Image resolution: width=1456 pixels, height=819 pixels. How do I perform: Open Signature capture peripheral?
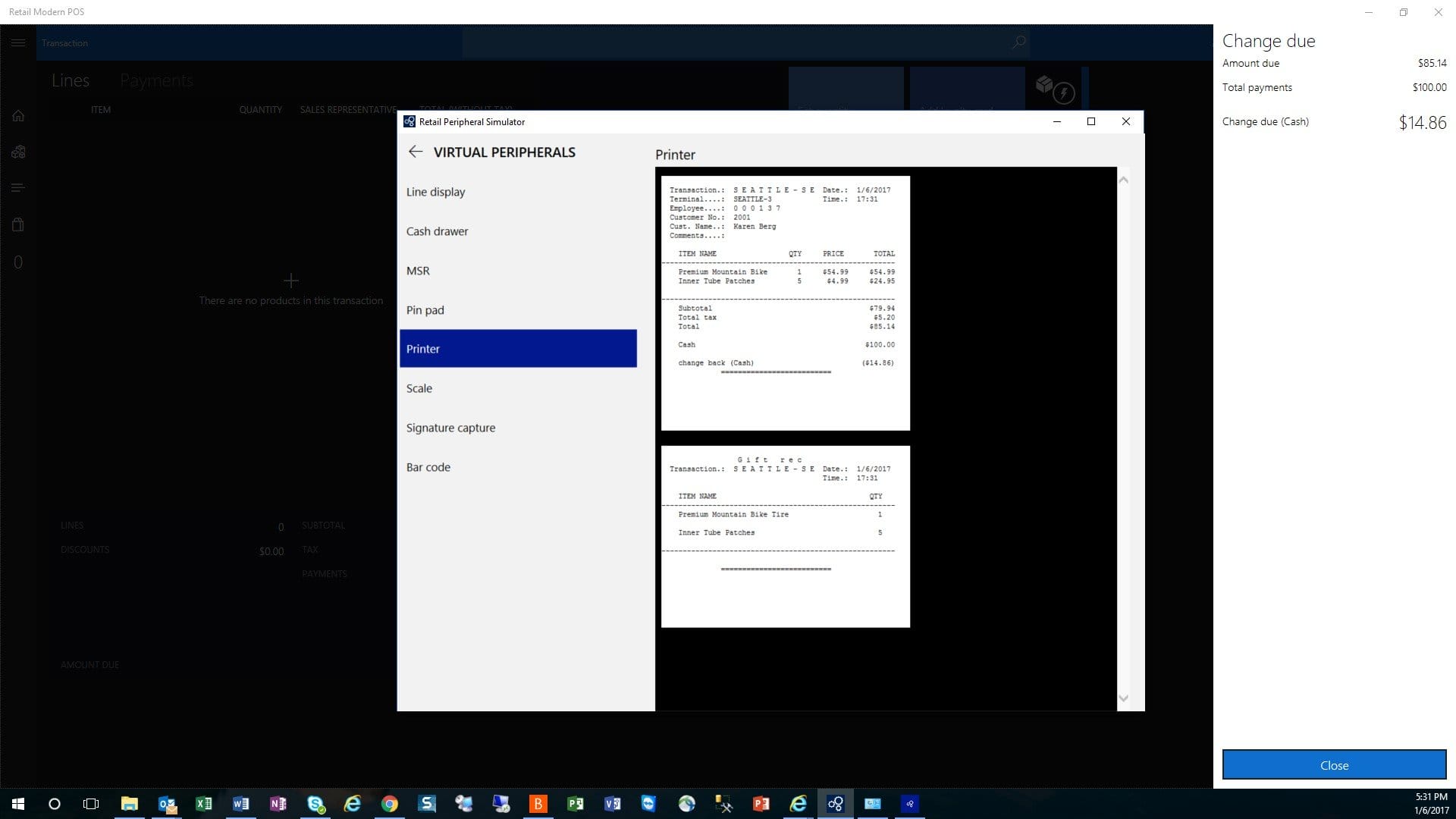pyautogui.click(x=451, y=428)
